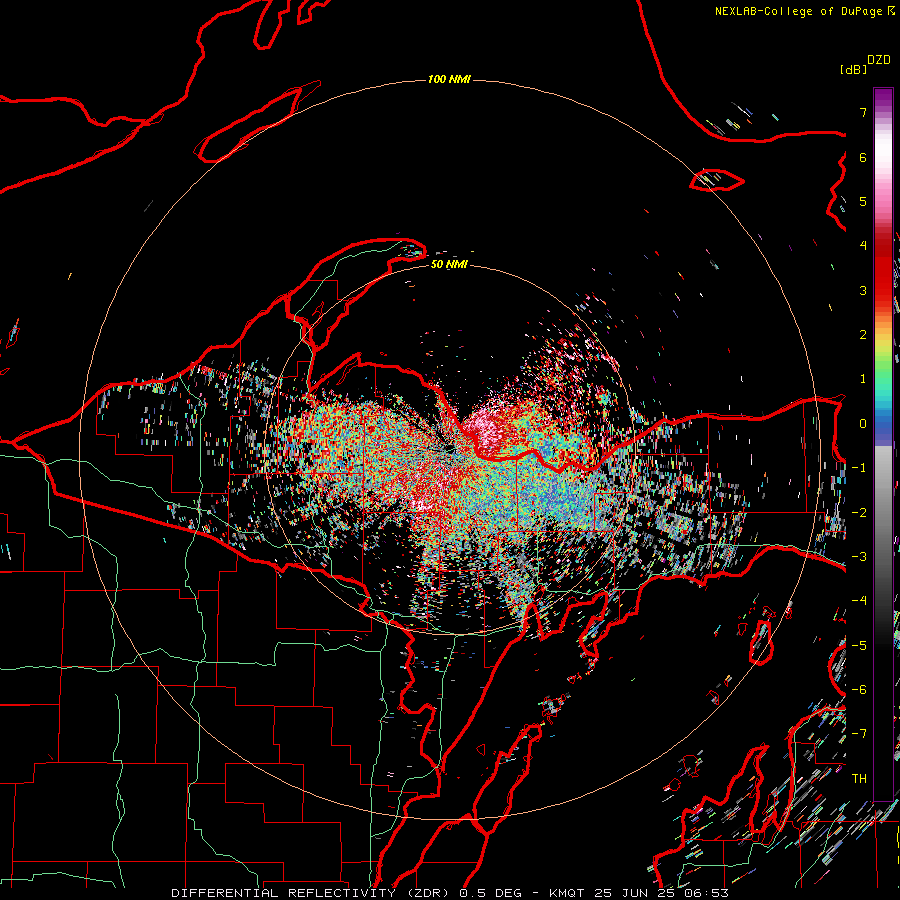Click the -4 dB value on the scale
This screenshot has width=900, height=900.
point(859,601)
